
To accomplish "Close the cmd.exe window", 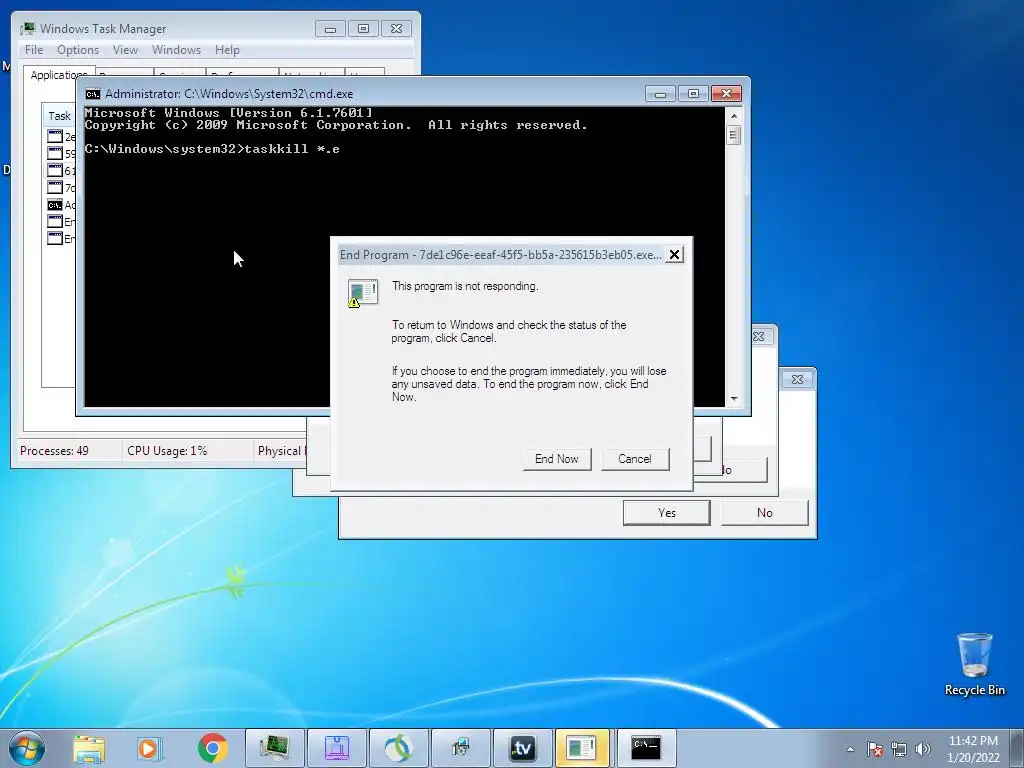I will (726, 93).
